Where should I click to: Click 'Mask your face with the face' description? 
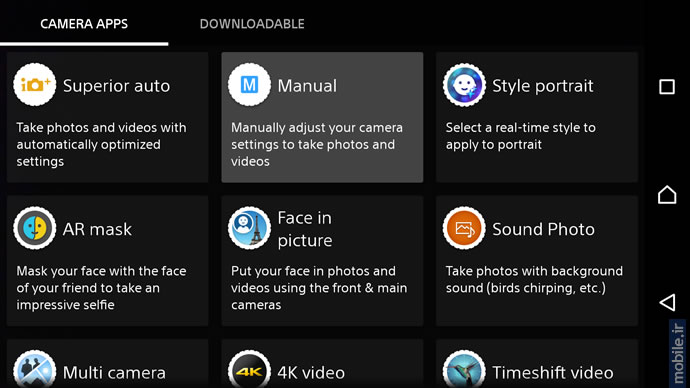101,288
